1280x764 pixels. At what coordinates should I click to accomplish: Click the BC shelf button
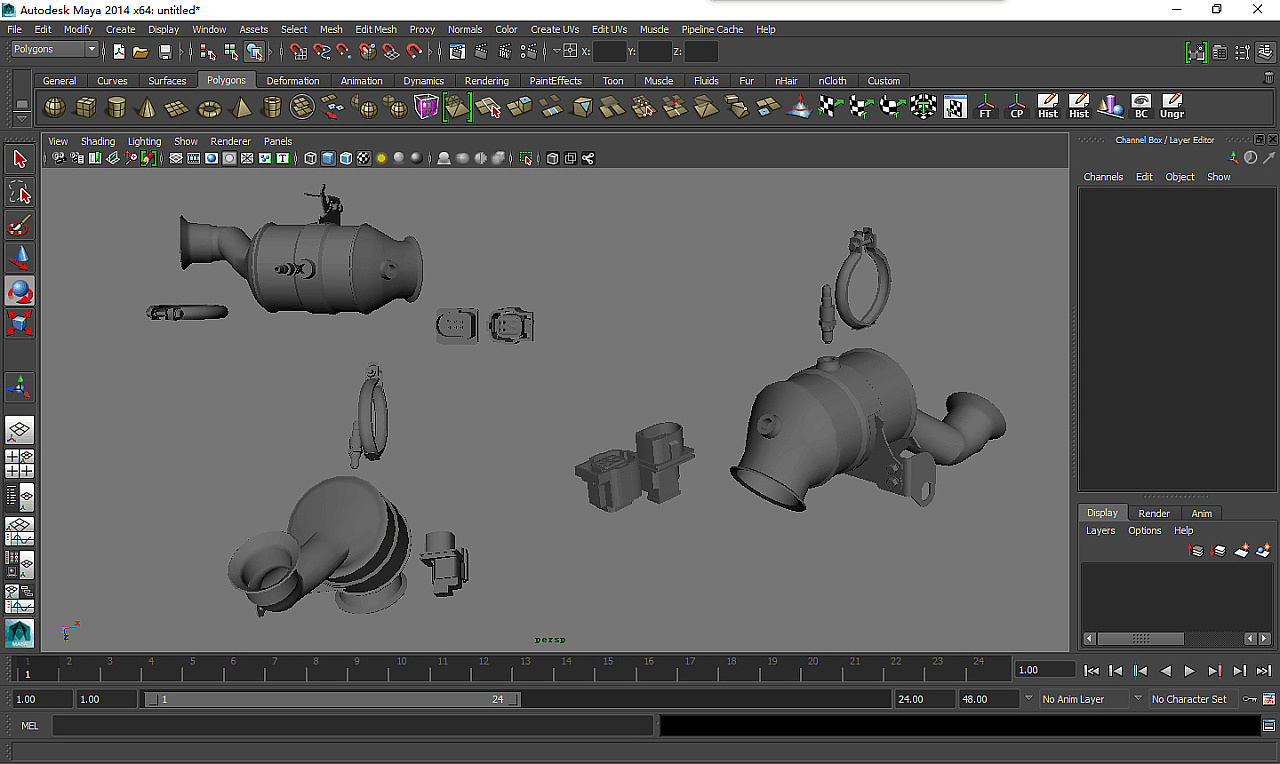tap(1141, 106)
